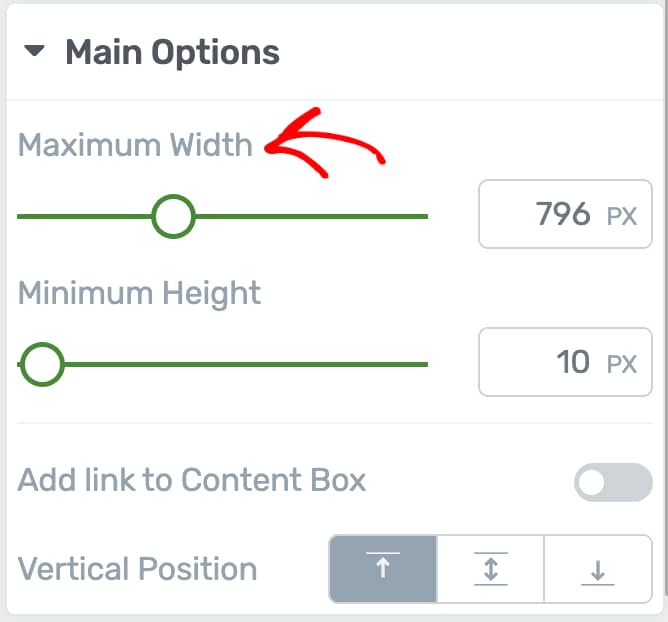Select middle vertical position icon
This screenshot has width=668, height=622.
coord(490,570)
